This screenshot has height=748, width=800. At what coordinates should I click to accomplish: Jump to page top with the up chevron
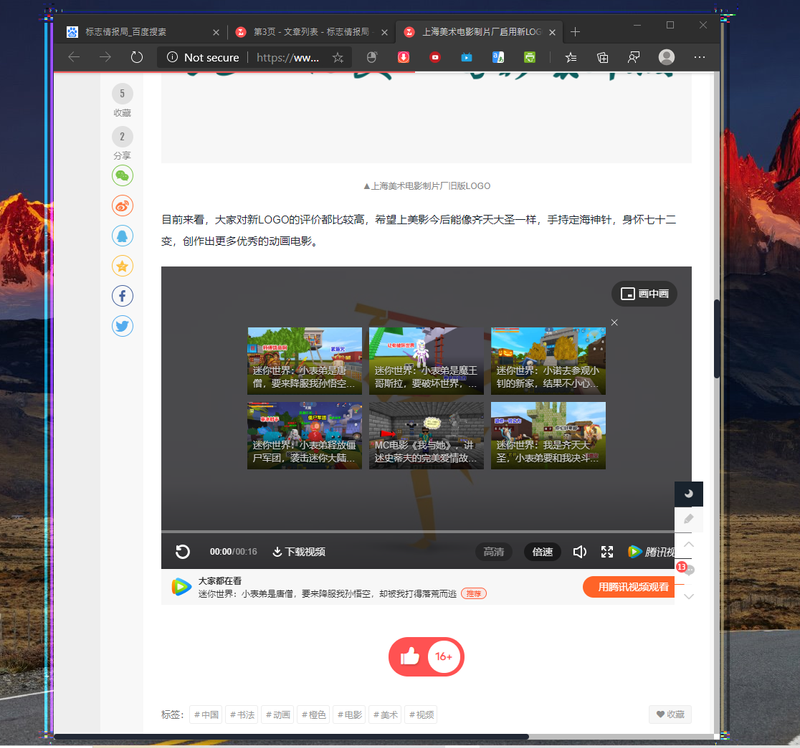(689, 544)
